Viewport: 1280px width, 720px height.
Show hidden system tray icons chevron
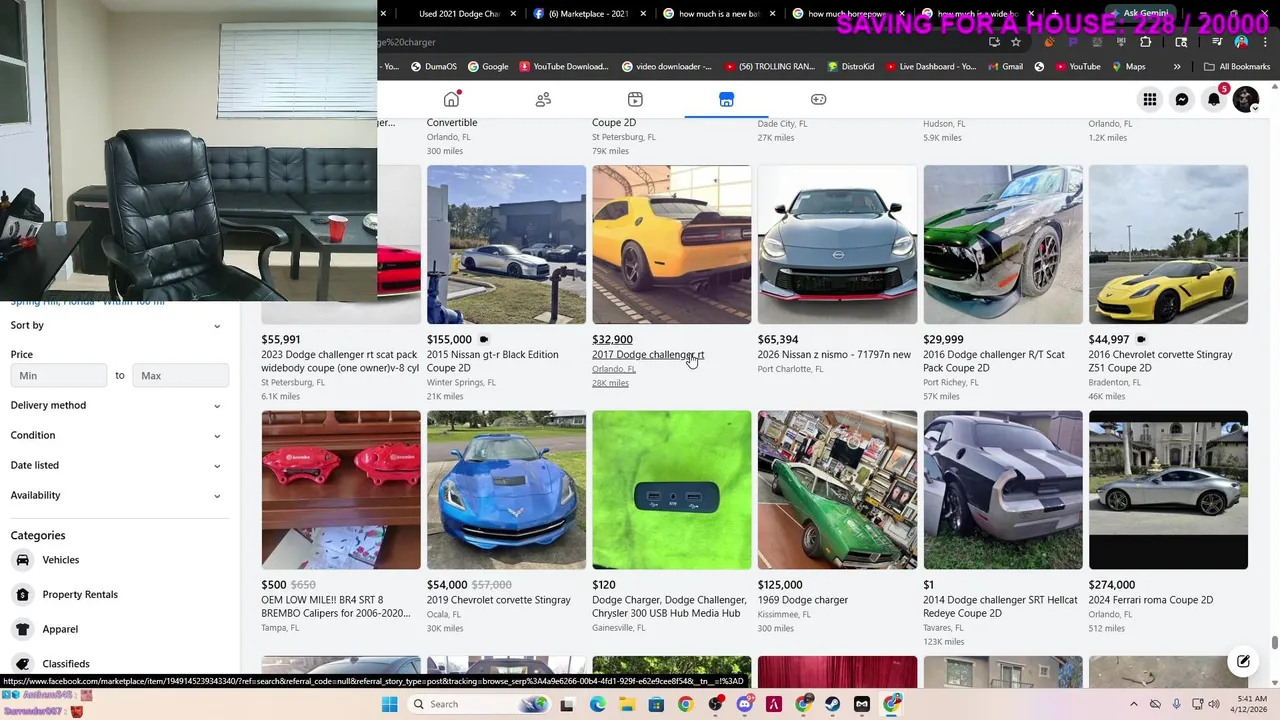coord(1133,704)
